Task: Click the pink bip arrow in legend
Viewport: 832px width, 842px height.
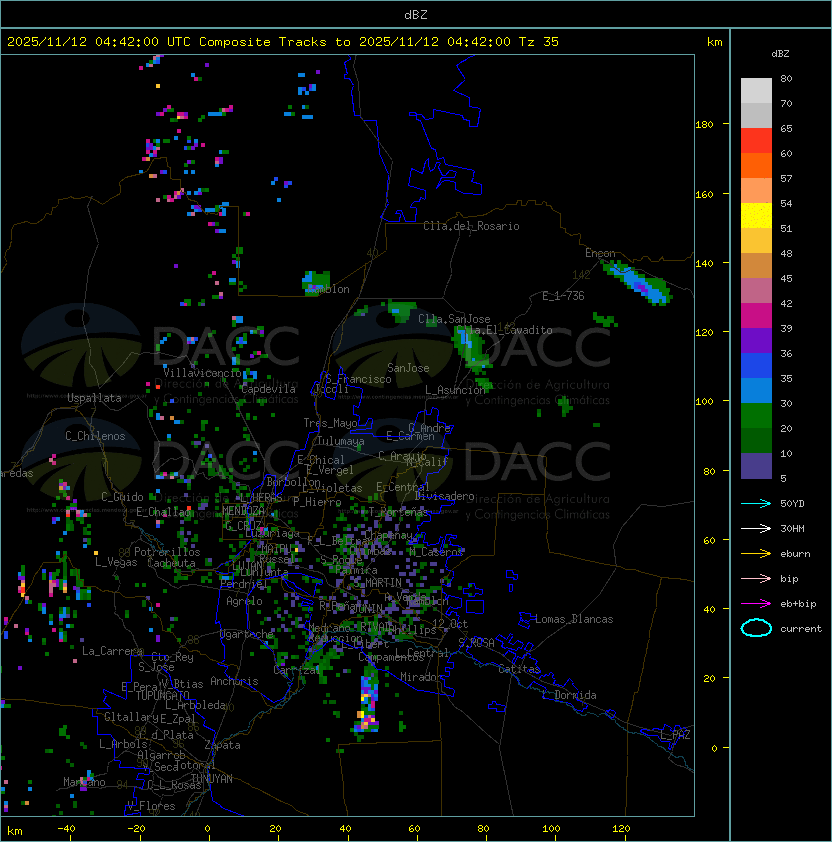Action: point(756,578)
